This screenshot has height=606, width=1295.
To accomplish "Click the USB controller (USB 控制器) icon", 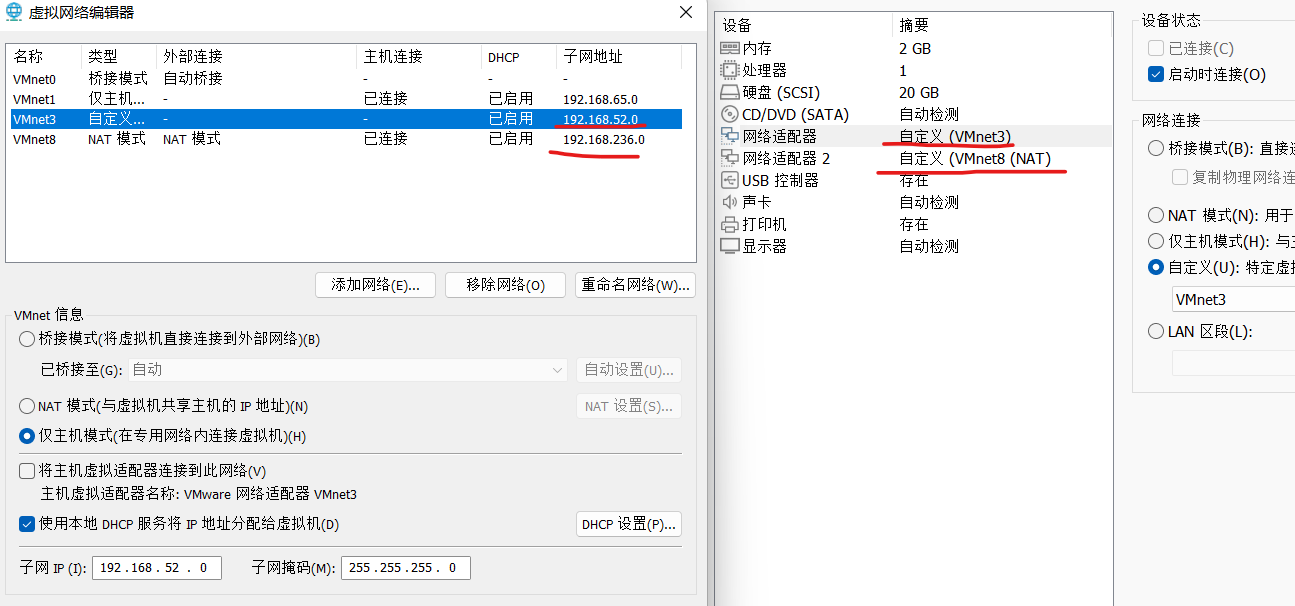I will pyautogui.click(x=729, y=180).
